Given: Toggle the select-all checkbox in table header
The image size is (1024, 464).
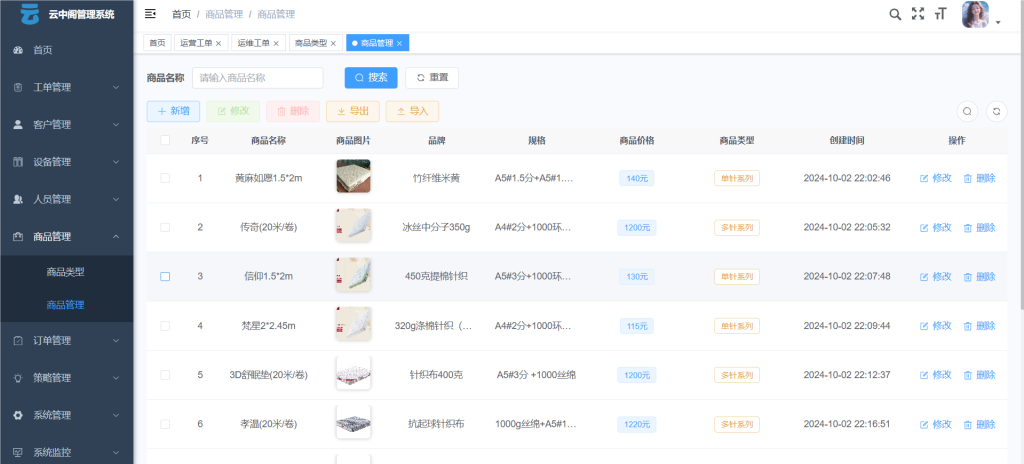Looking at the screenshot, I should tap(165, 141).
